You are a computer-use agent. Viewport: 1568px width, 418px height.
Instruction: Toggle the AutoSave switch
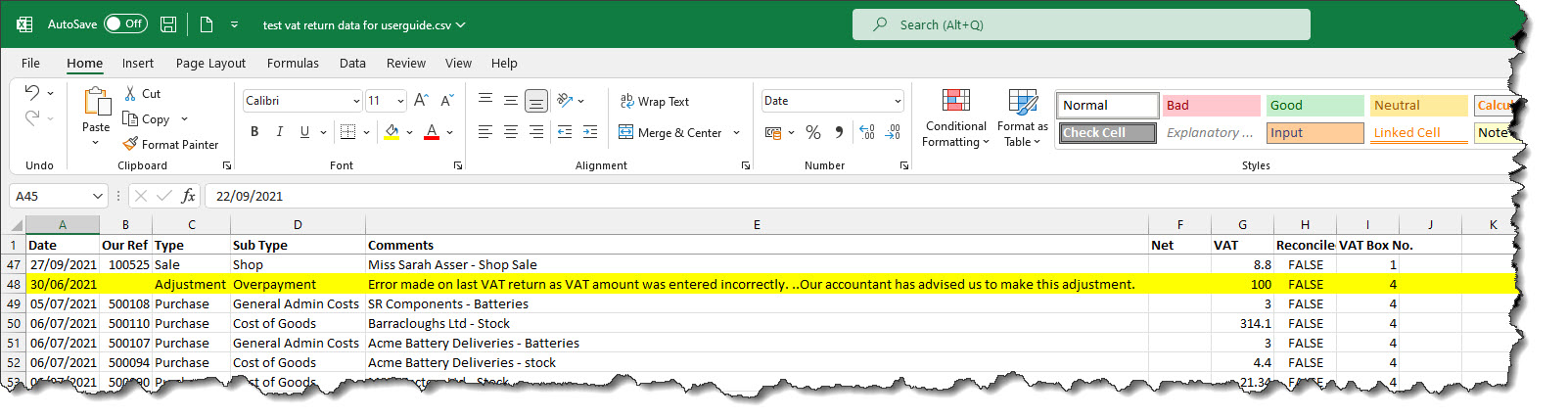[x=125, y=24]
